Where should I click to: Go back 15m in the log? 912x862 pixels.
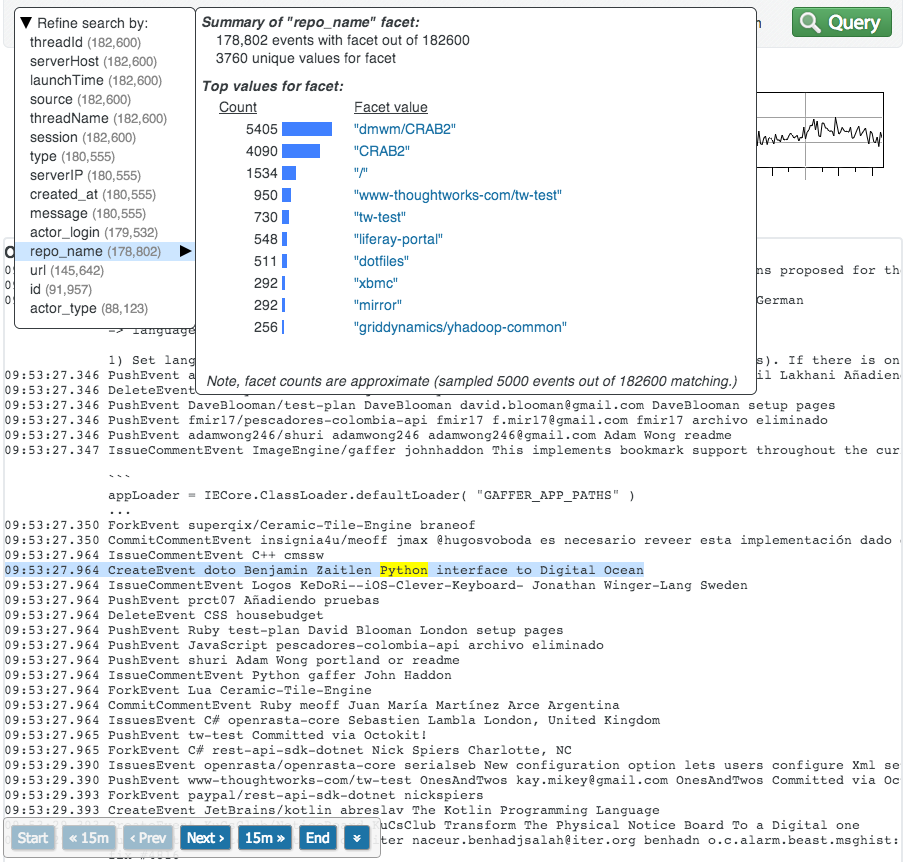click(x=89, y=838)
